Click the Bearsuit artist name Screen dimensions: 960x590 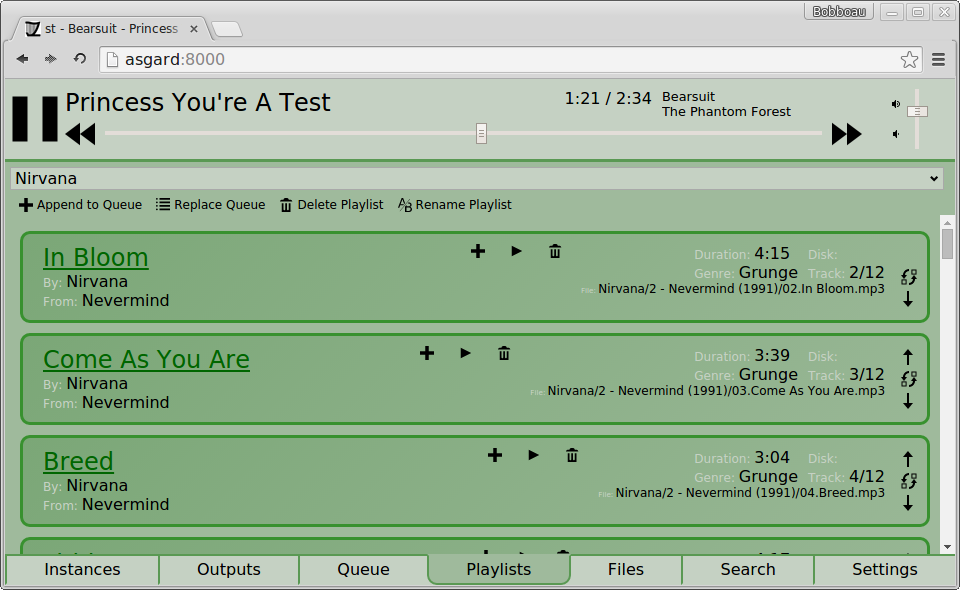click(688, 97)
